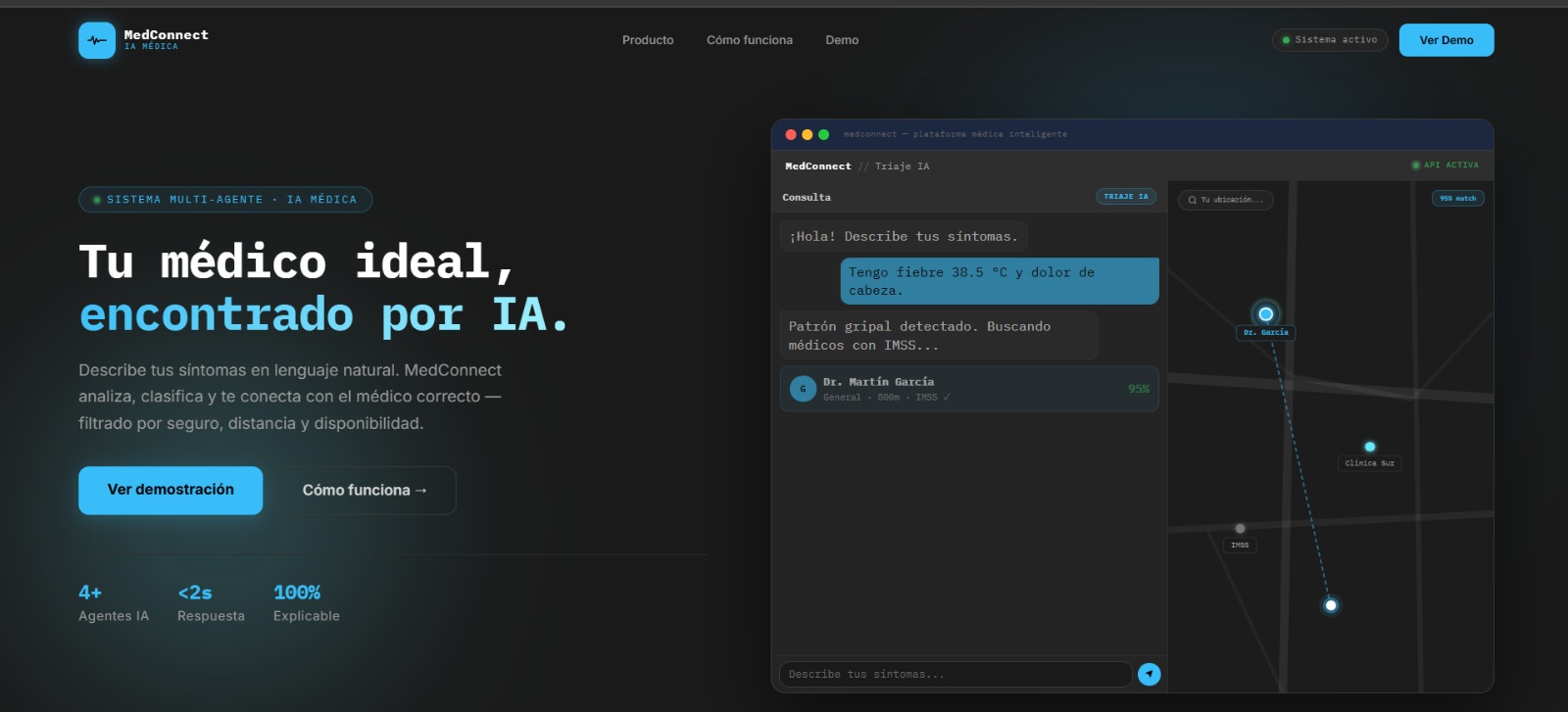Click the green window dot in mock app
1568x712 pixels.
pos(823,135)
